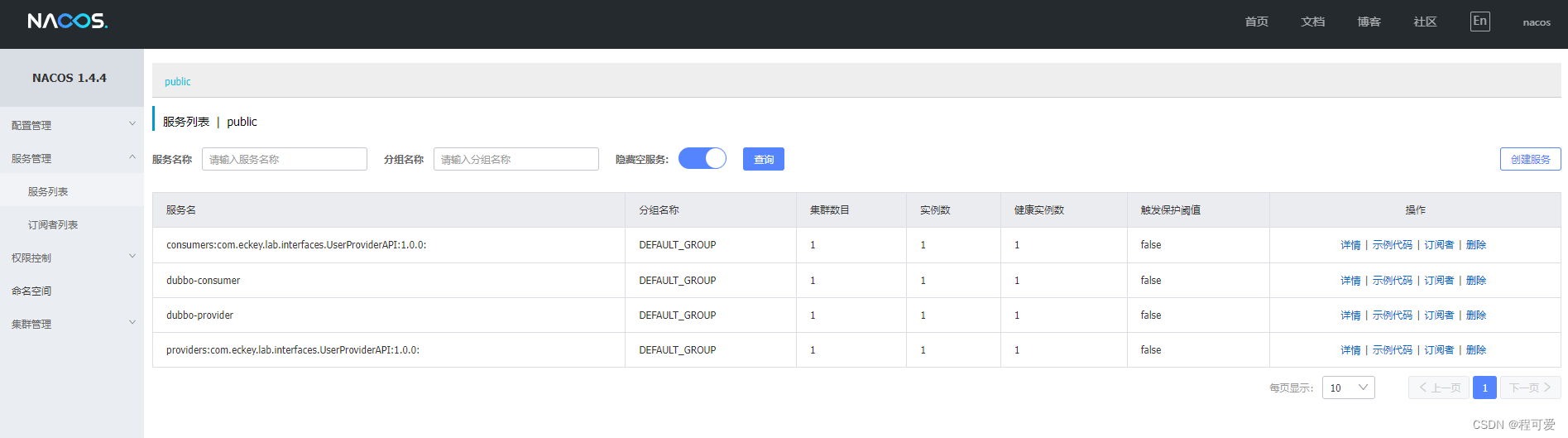Expand the 配置管理 menu chevron
This screenshot has height=438, width=1568.
point(132,124)
